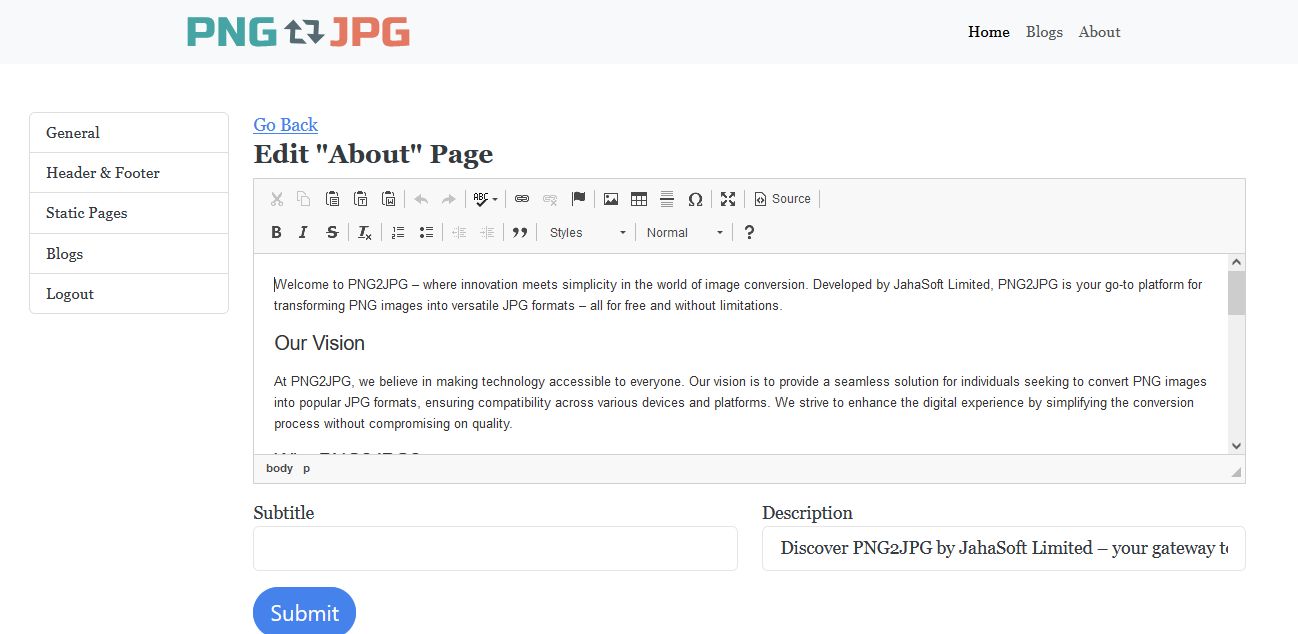Viewport: 1298px width, 634px height.
Task: Click the Welcome to PNG2JPG paragraph
Action: 738,295
